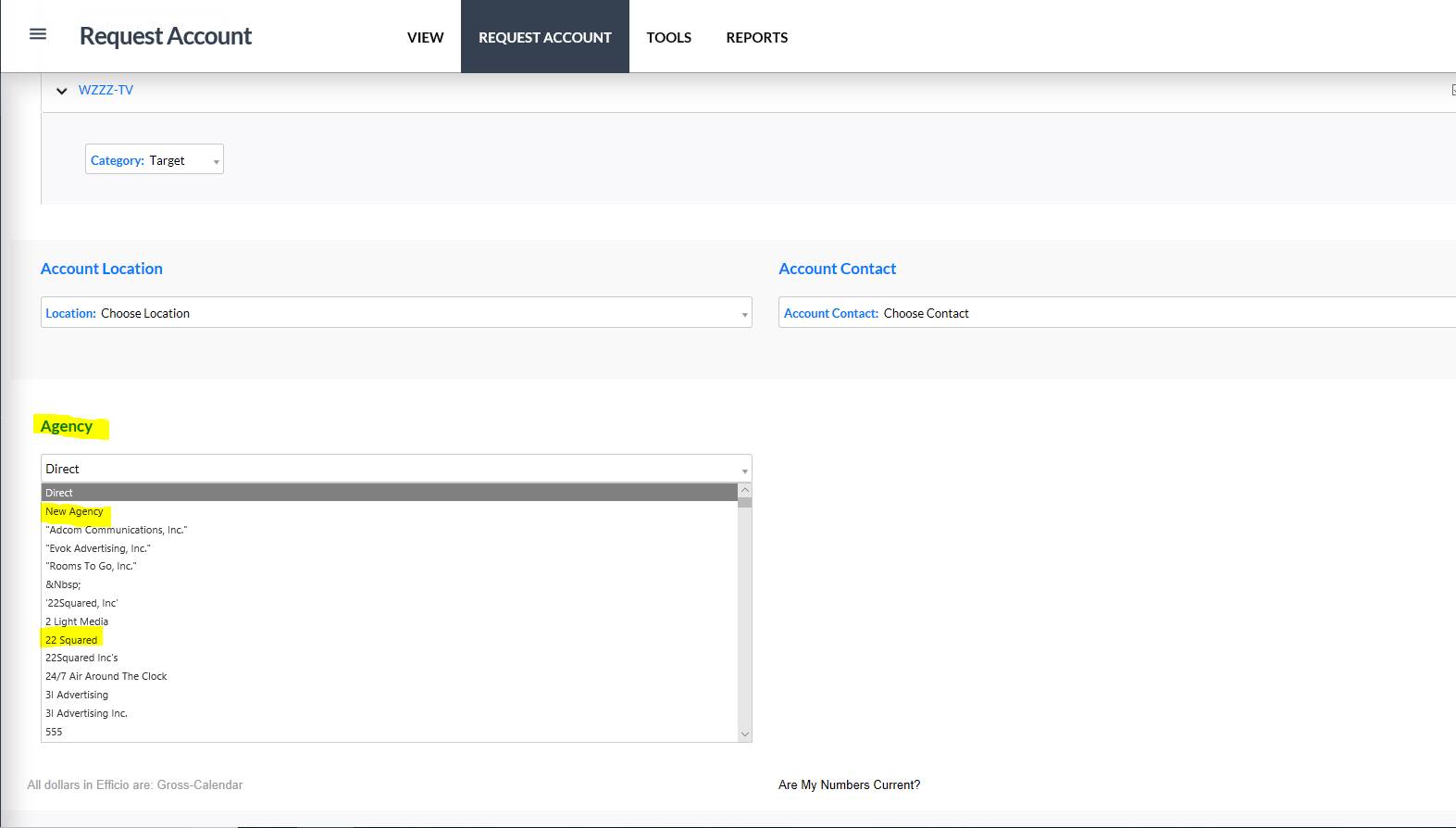Choose "Rooms To Go, Inc." agency
Screen dimensions: 1456x828
coord(390,566)
